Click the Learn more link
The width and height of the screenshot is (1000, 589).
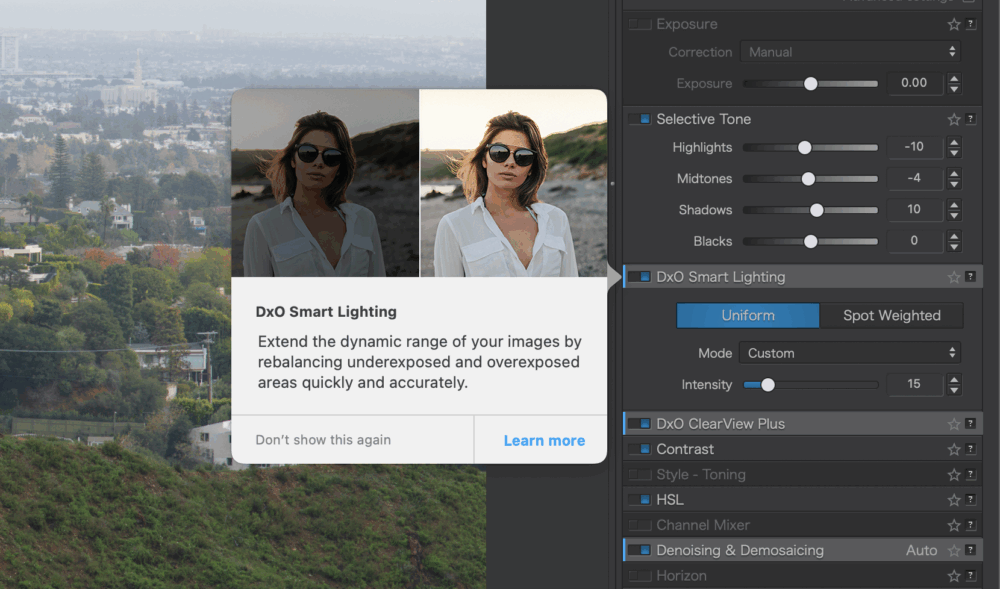[x=544, y=440]
